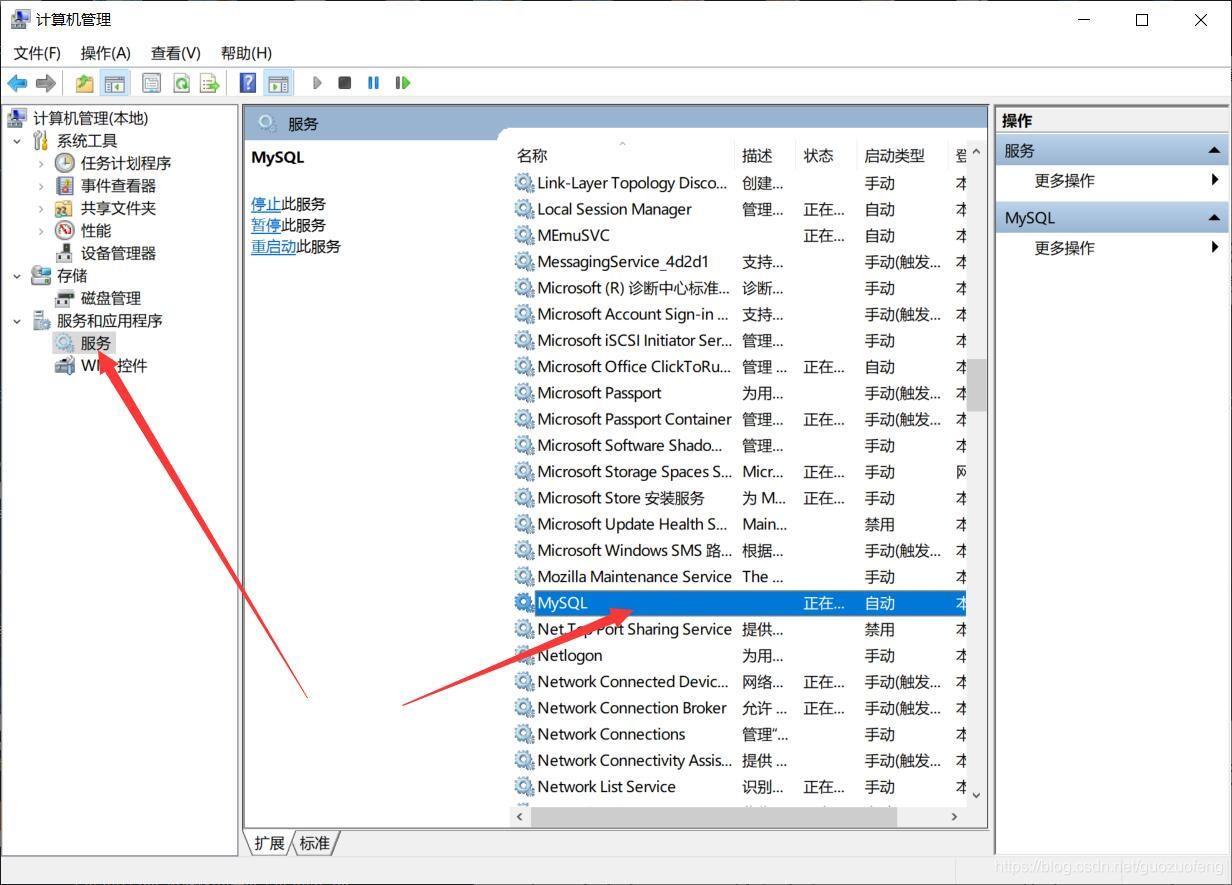
Task: Select the Network List Service row
Action: pos(739,787)
